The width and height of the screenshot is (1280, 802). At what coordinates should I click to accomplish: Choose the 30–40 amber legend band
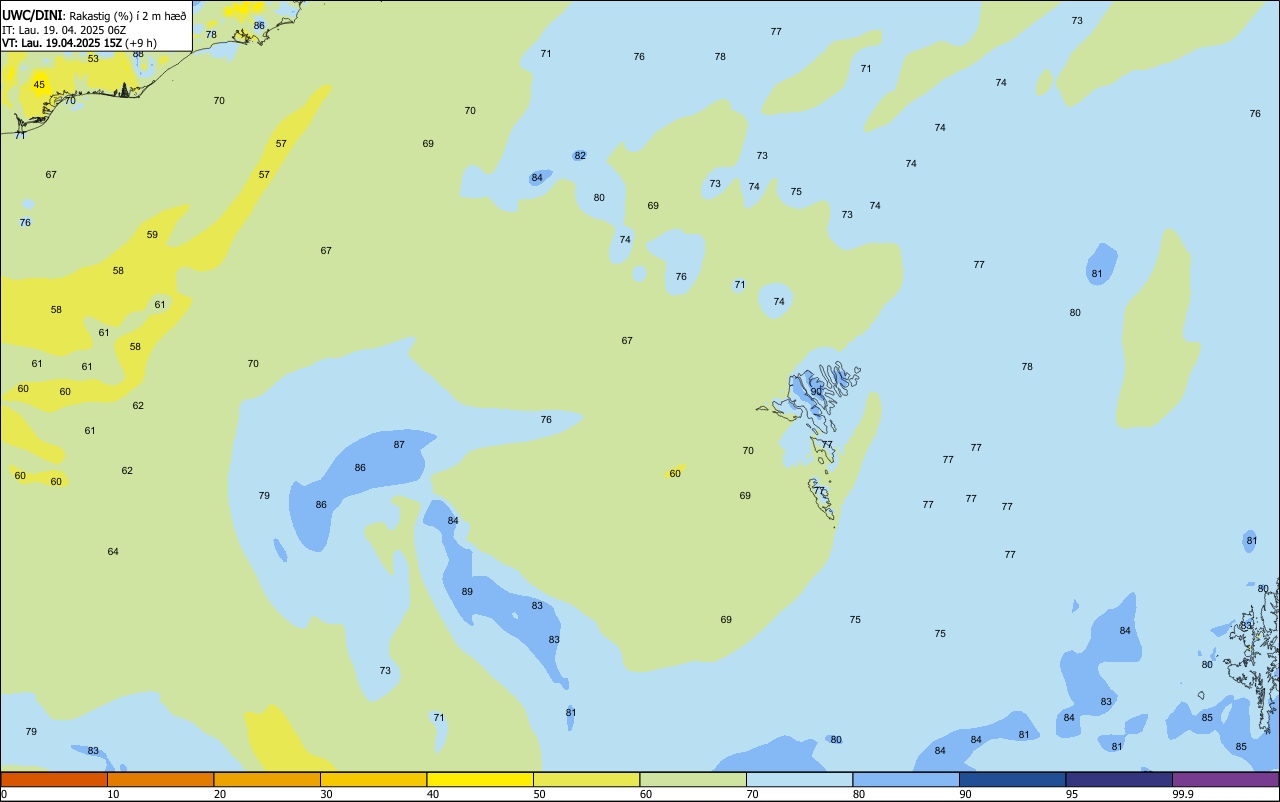[x=373, y=779]
